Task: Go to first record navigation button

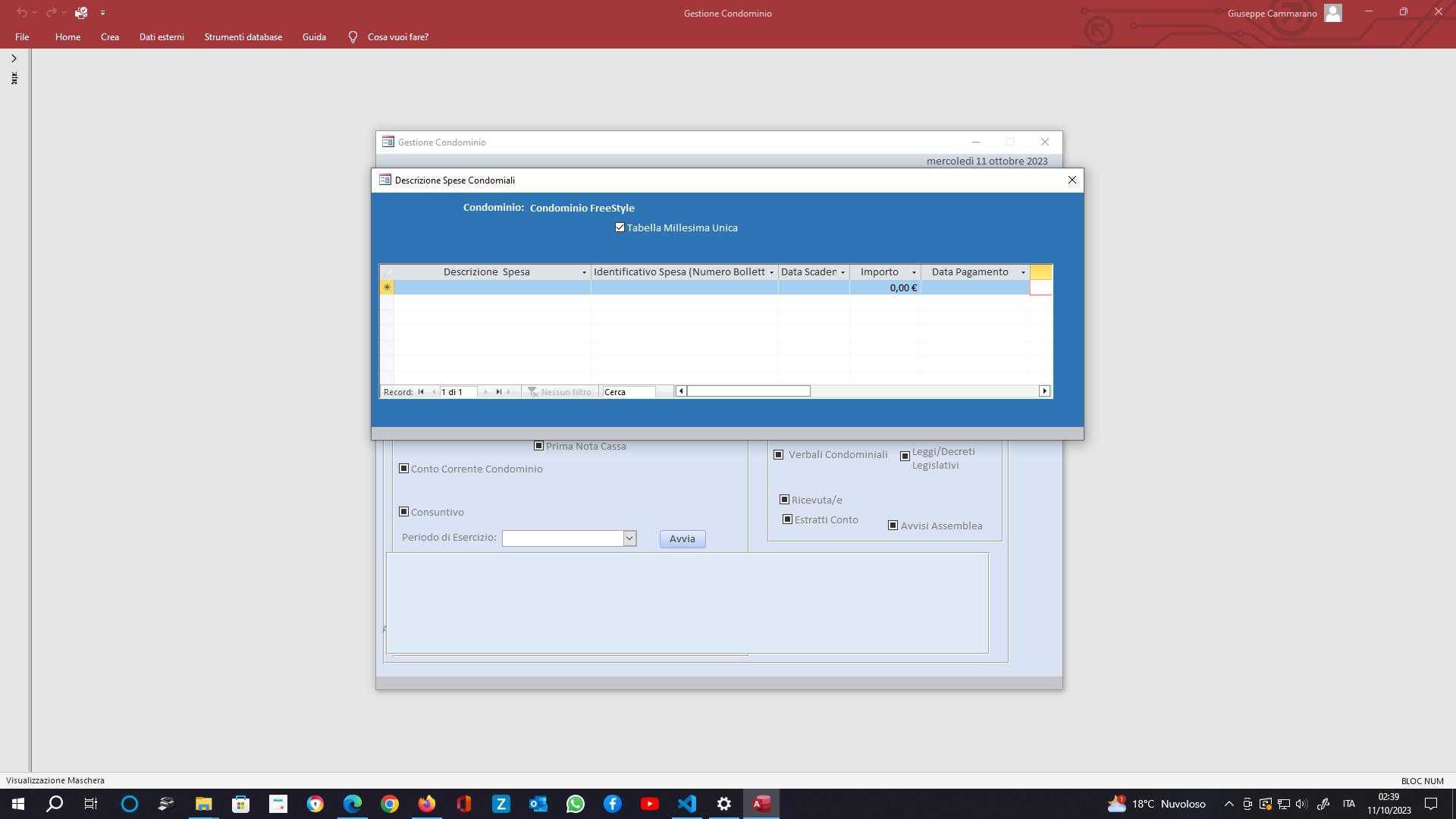Action: (421, 392)
